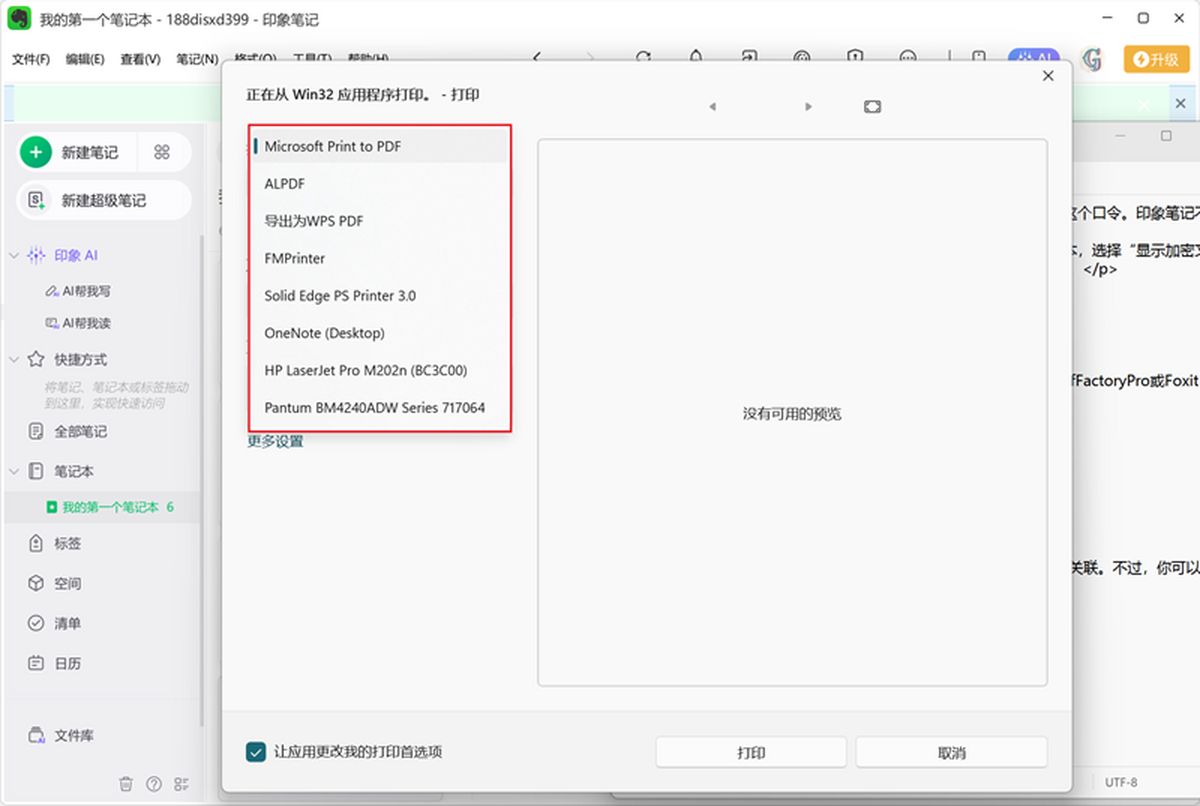
Task: Click the 新建笔记 button
Action: click(78, 152)
